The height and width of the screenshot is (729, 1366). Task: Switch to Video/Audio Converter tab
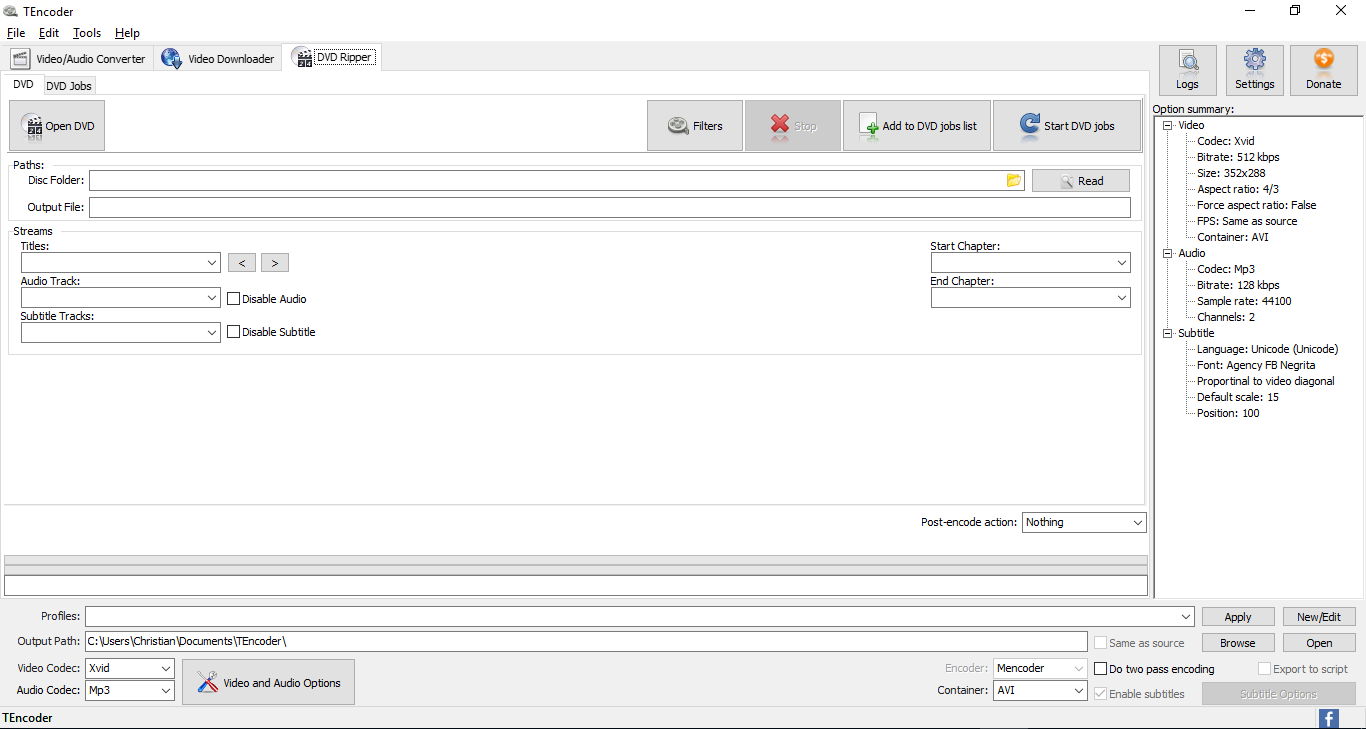[x=79, y=59]
